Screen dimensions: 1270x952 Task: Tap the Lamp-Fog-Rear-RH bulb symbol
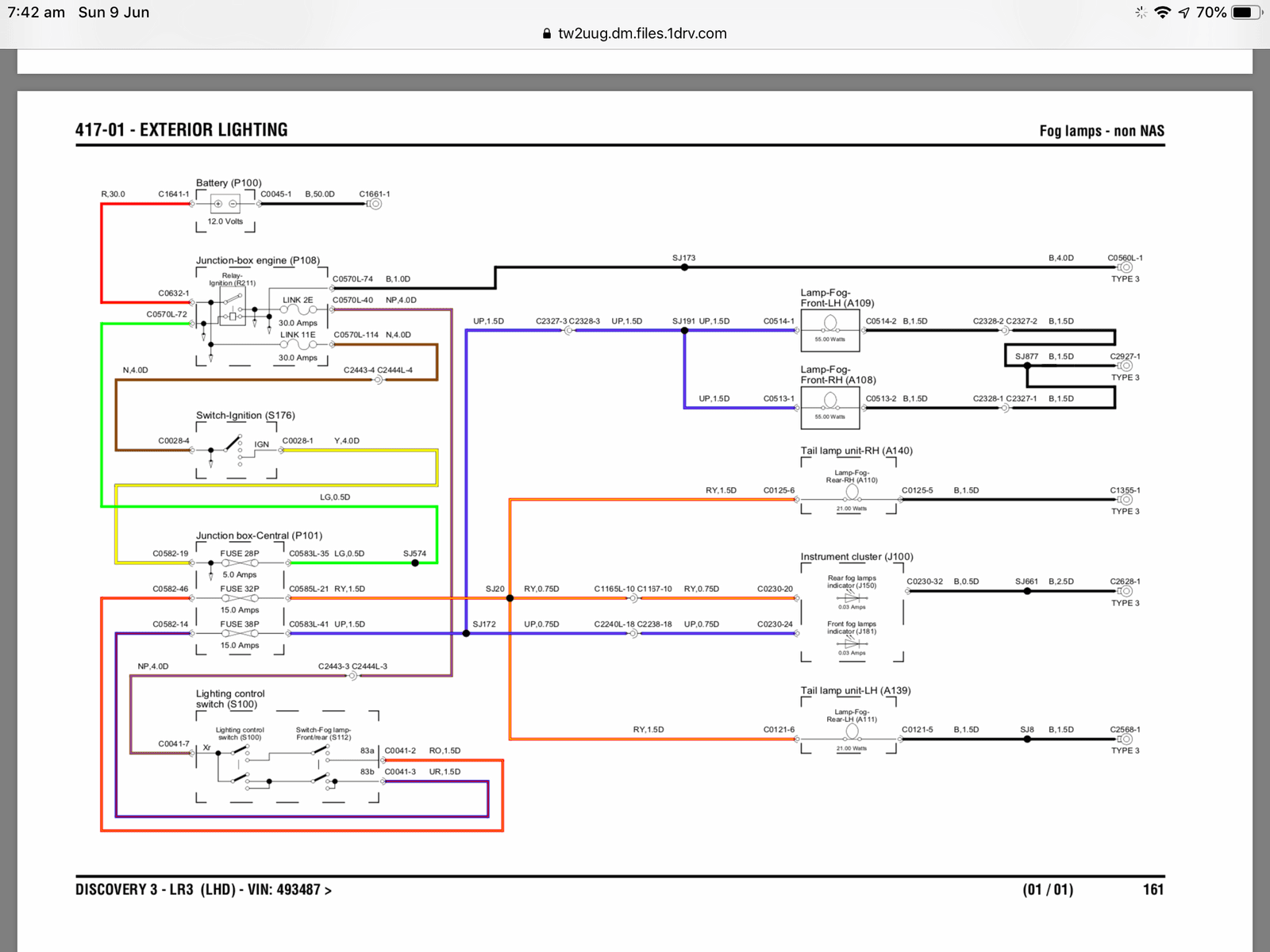pos(852,493)
